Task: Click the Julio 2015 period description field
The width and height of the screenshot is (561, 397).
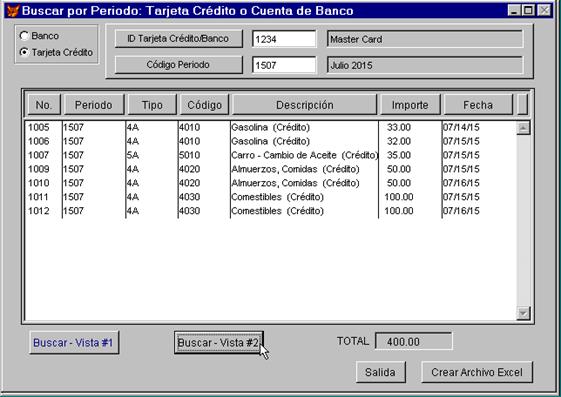Action: tap(425, 65)
